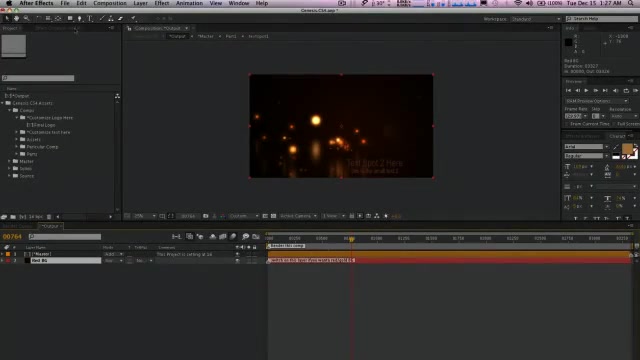Toggle the Preview panel loop option
The image size is (640, 360).
[x=626, y=91]
